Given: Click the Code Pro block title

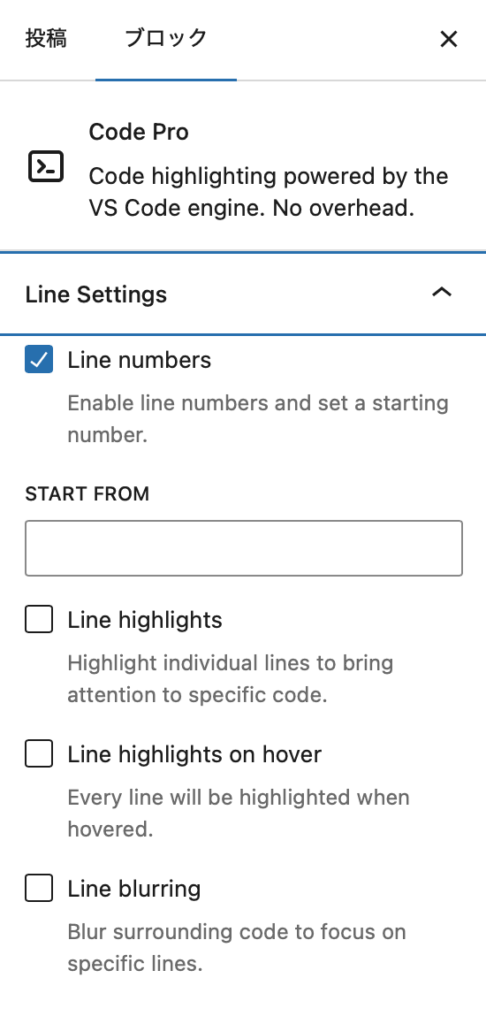Looking at the screenshot, I should [138, 132].
